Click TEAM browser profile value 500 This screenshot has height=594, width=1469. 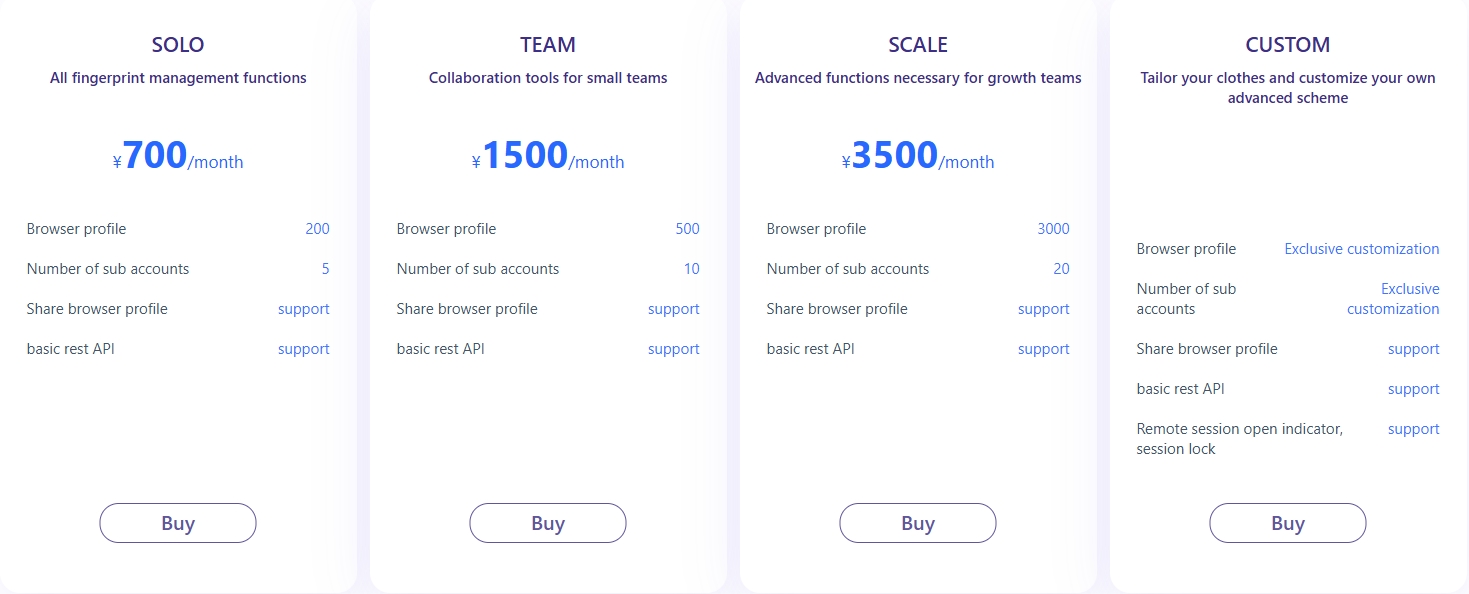click(687, 229)
